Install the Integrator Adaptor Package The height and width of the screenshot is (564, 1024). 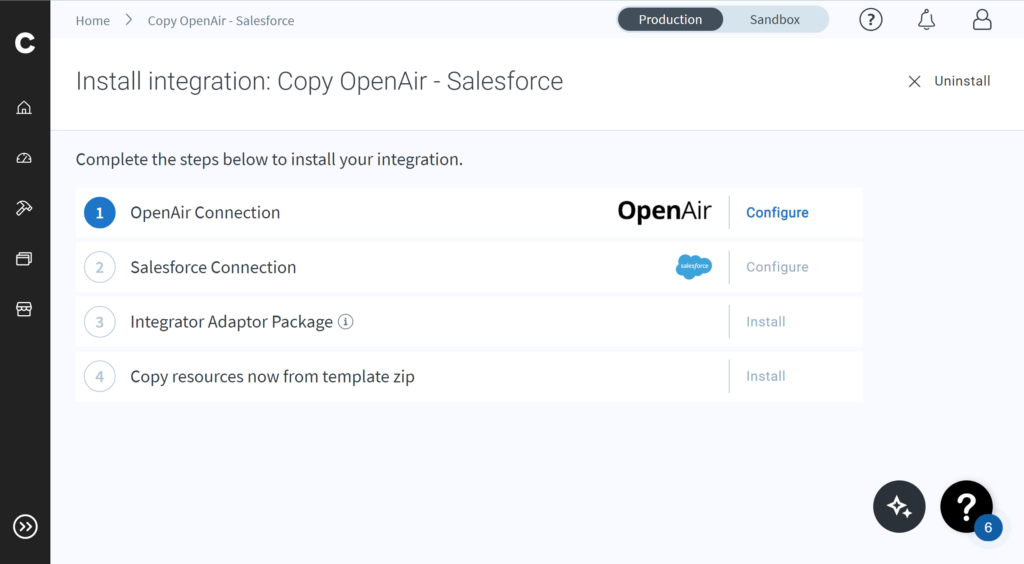765,322
